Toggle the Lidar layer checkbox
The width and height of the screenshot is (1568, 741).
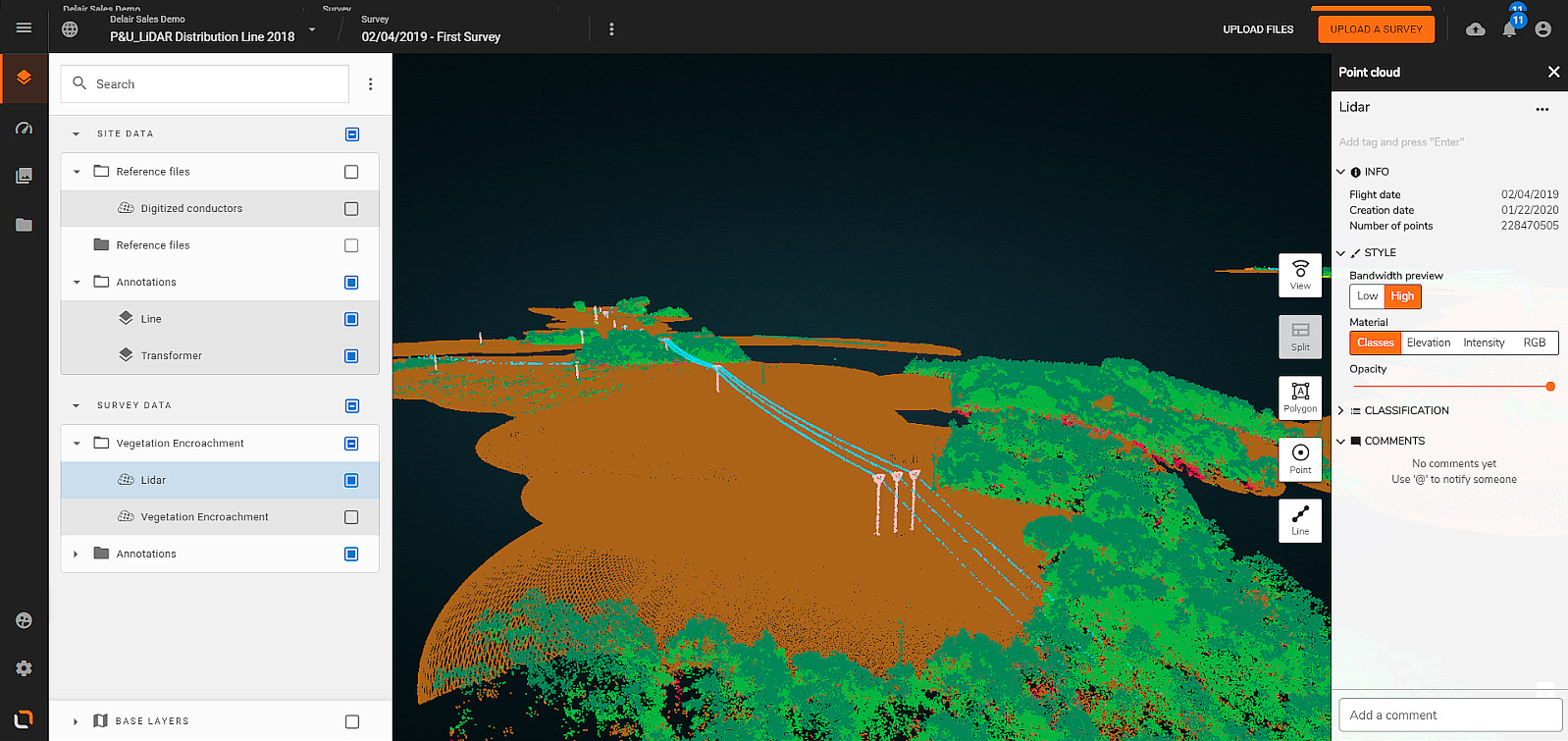tap(351, 480)
